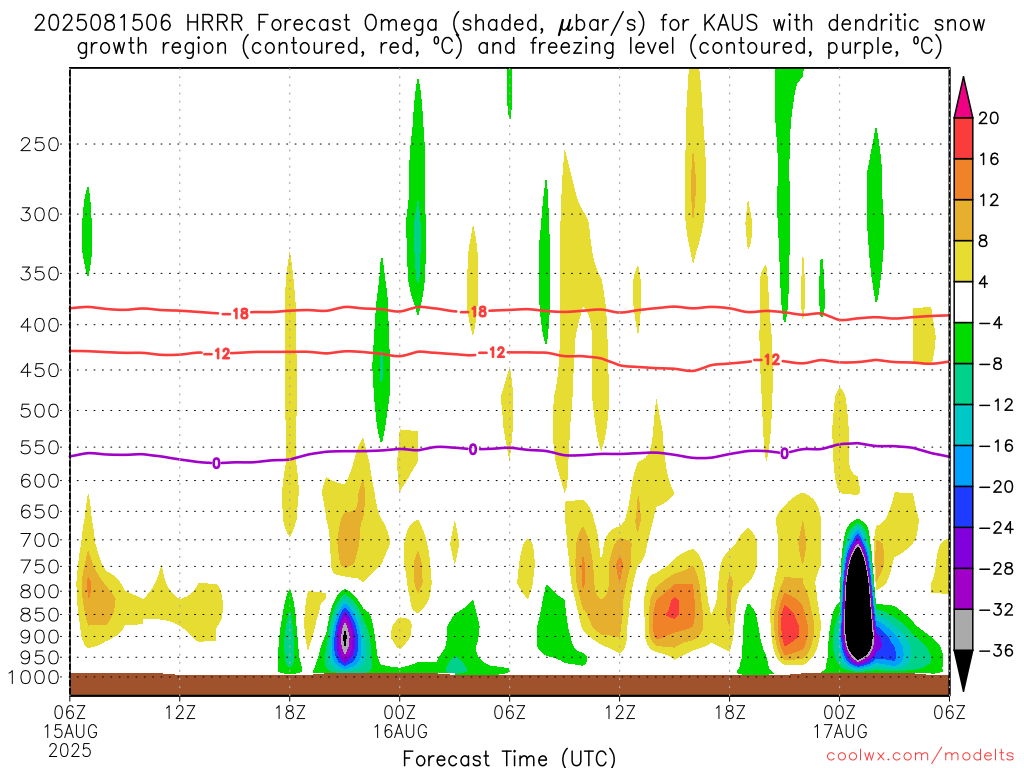Select the 550 pressure level label

(40, 447)
